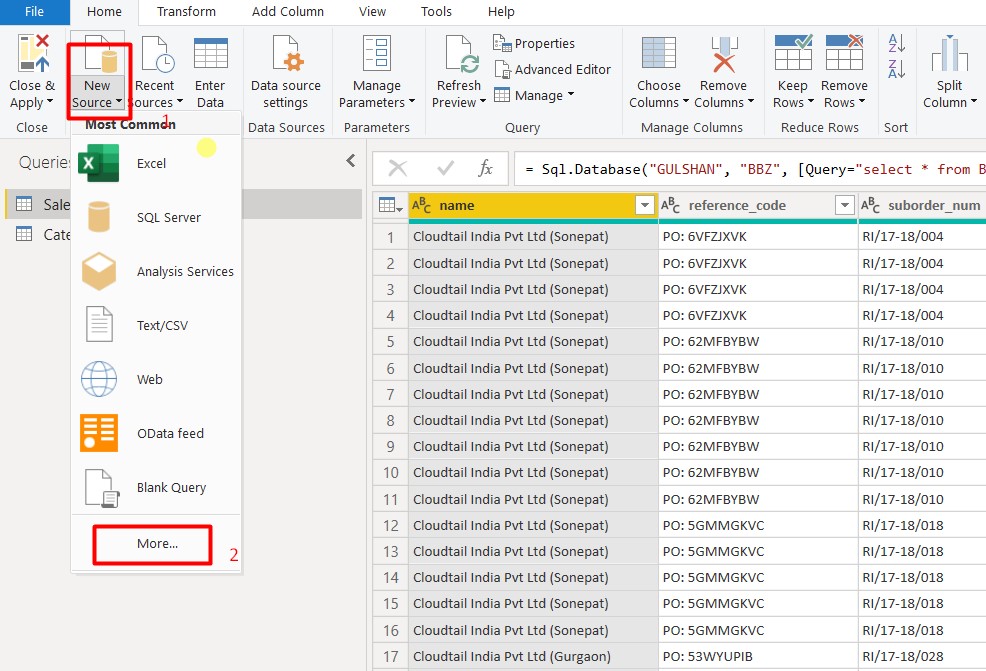Cancel formula edit with X icon
986x671 pixels.
click(x=398, y=169)
